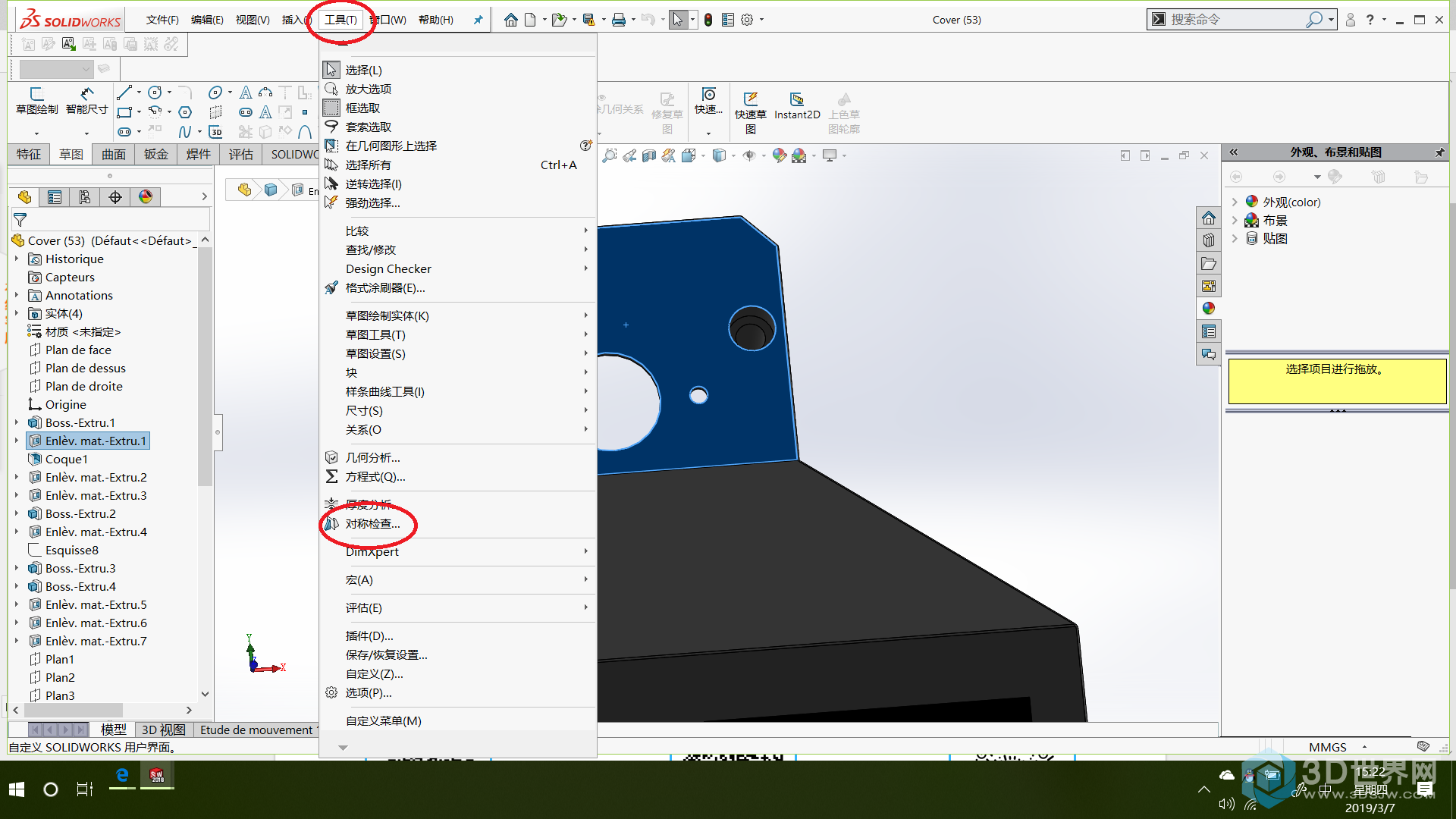
Task: Open DisplayManager tab icon
Action: pos(146,197)
